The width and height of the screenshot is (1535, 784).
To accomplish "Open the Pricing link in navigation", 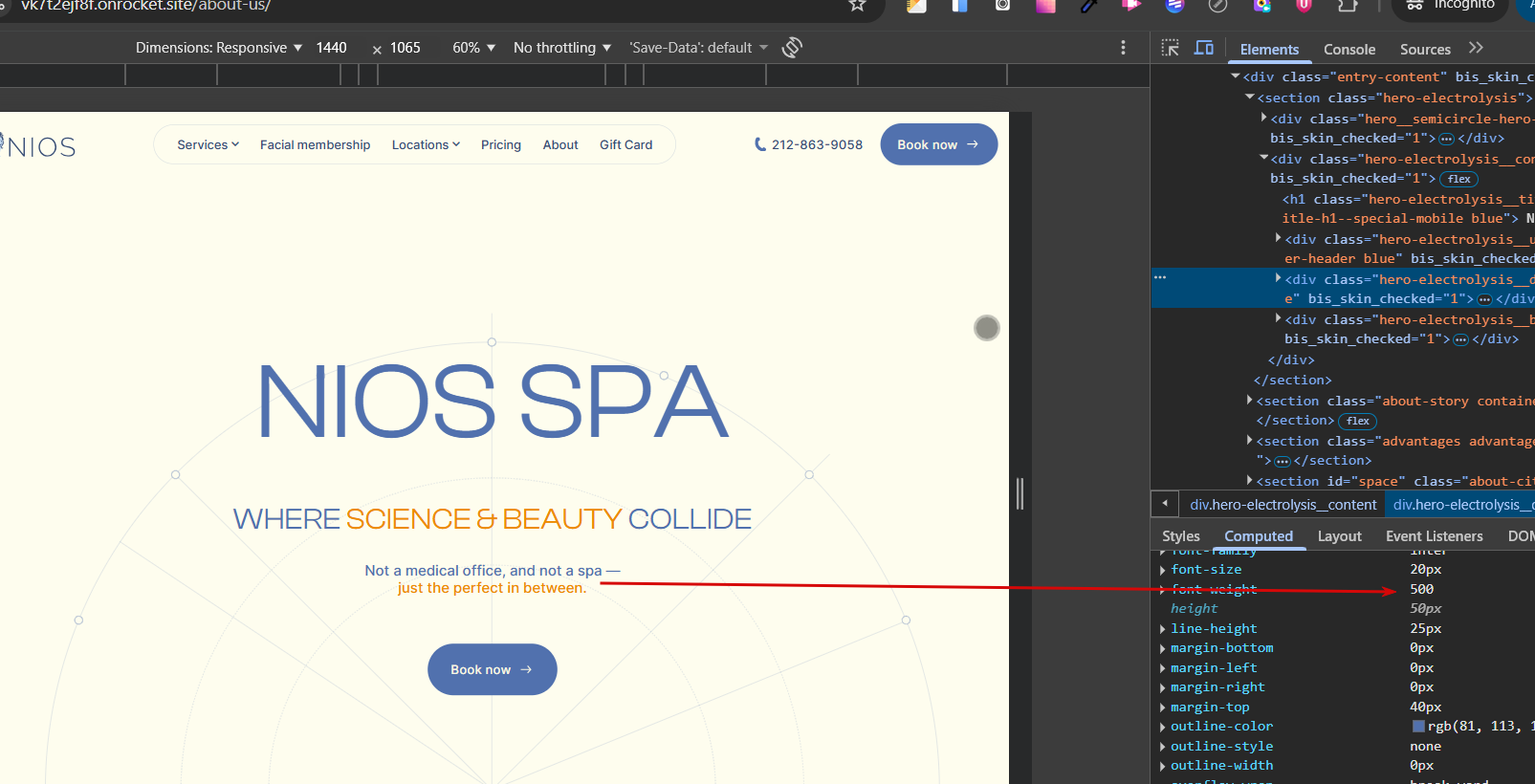I will pyautogui.click(x=500, y=145).
